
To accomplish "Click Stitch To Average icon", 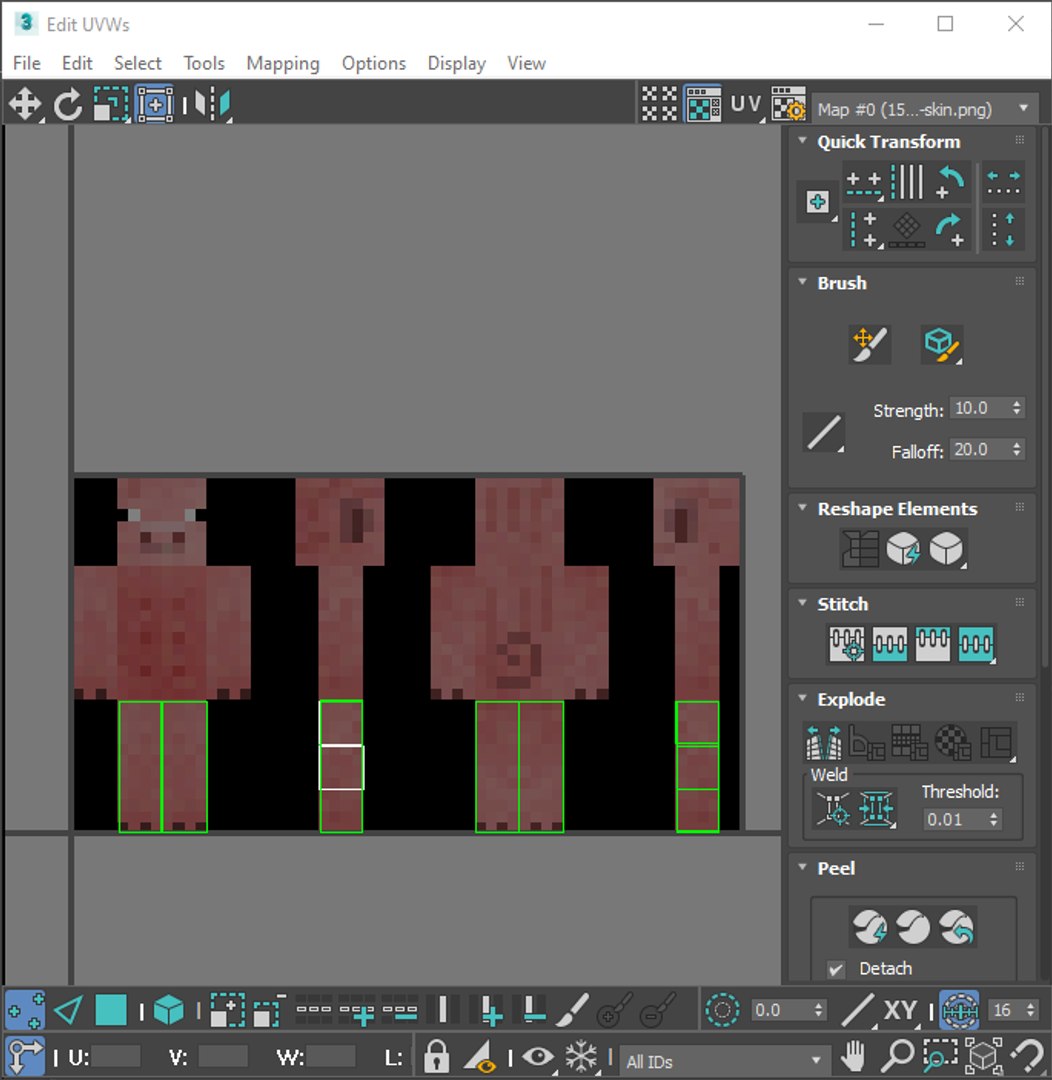I will tap(889, 644).
